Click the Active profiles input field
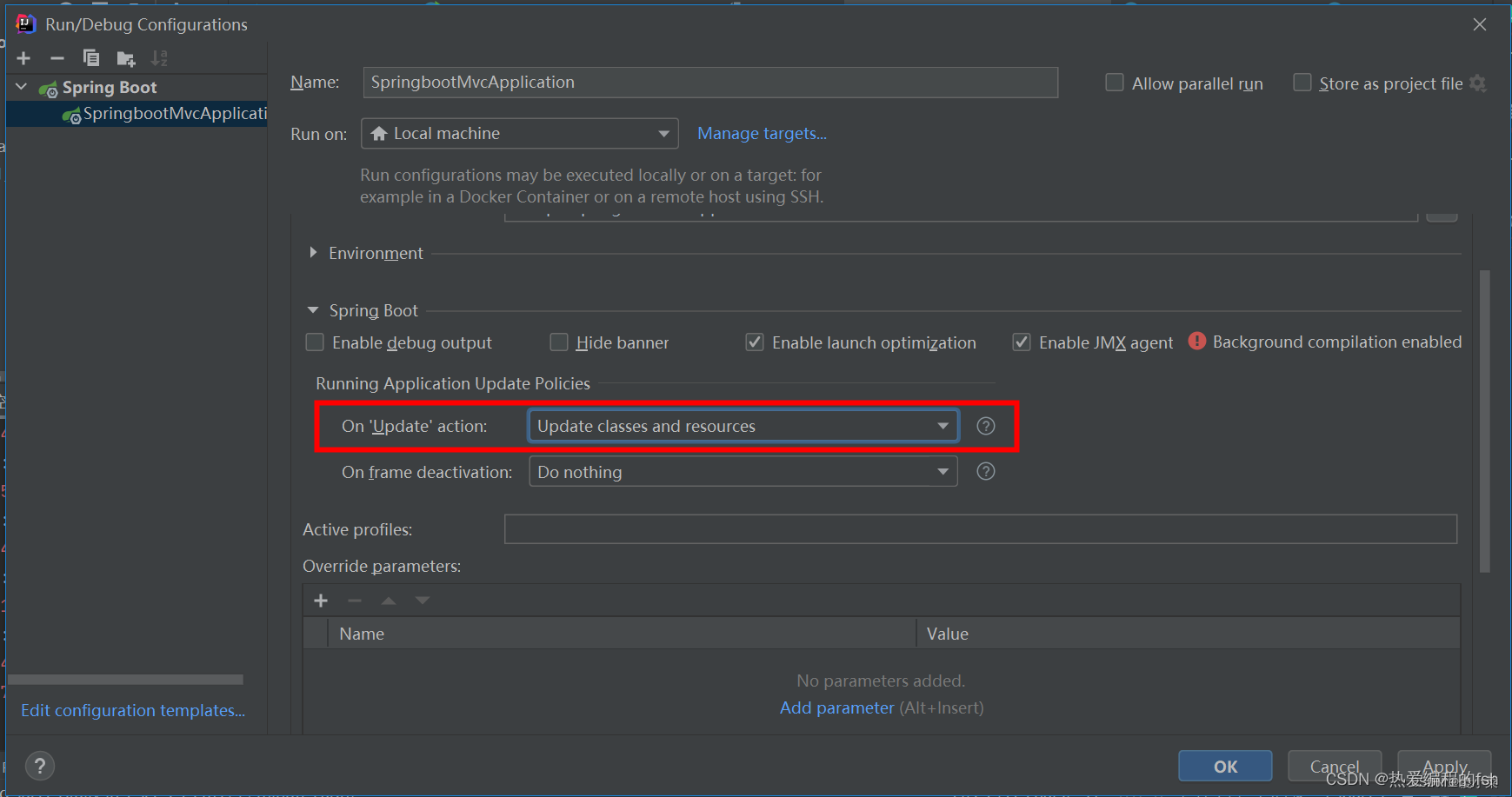1512x797 pixels. point(981,528)
